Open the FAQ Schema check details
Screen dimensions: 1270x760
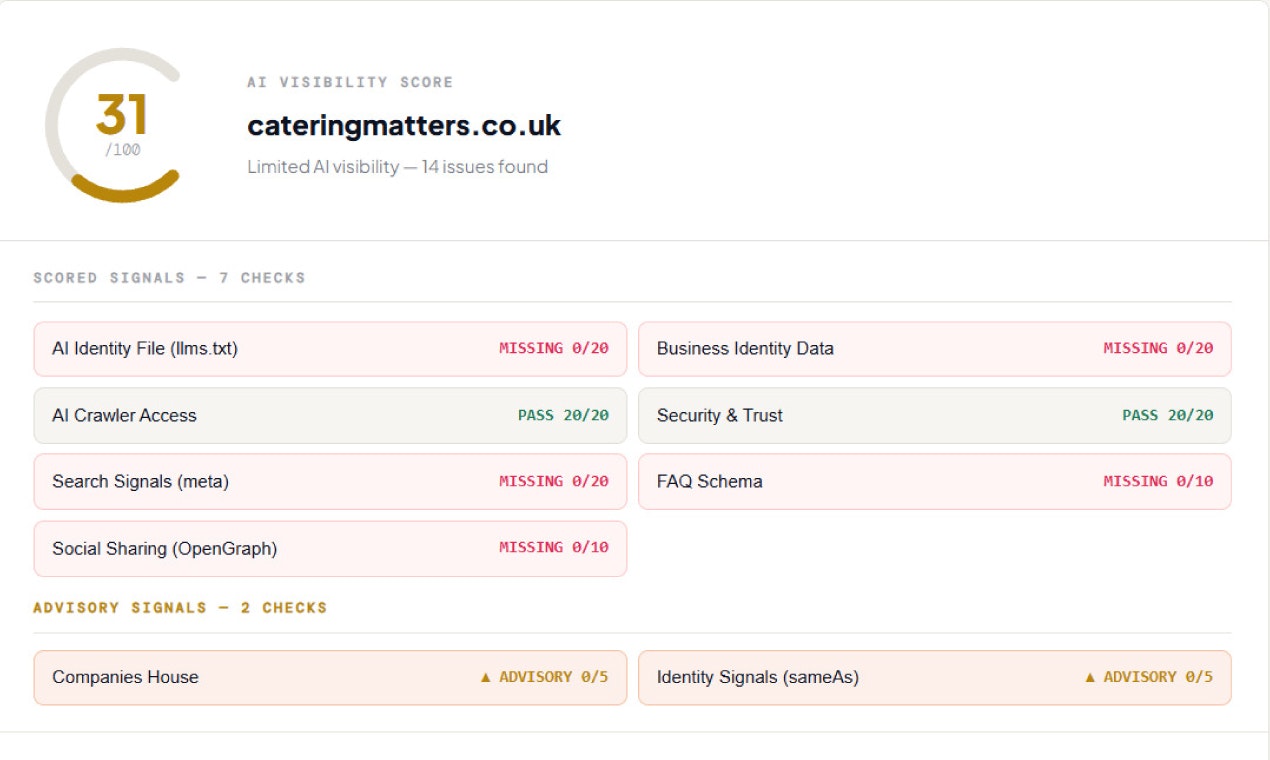coord(935,482)
